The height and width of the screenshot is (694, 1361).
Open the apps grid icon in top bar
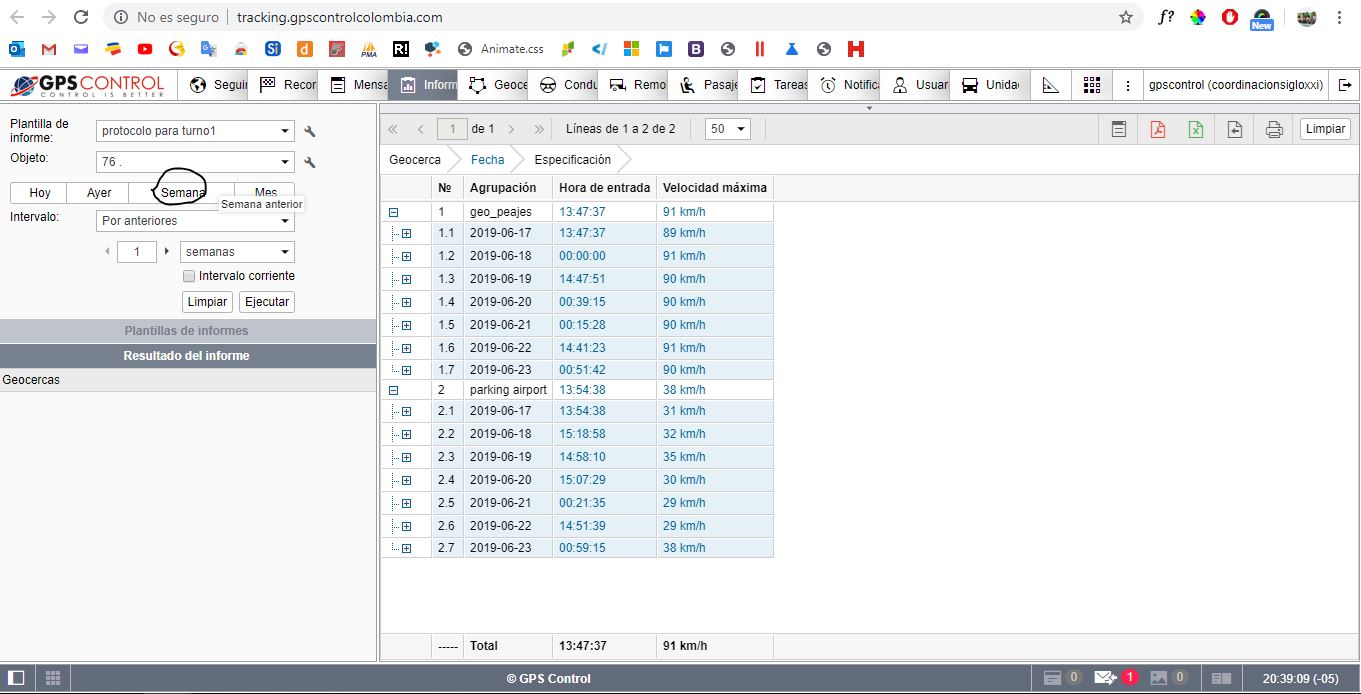pyautogui.click(x=1091, y=85)
